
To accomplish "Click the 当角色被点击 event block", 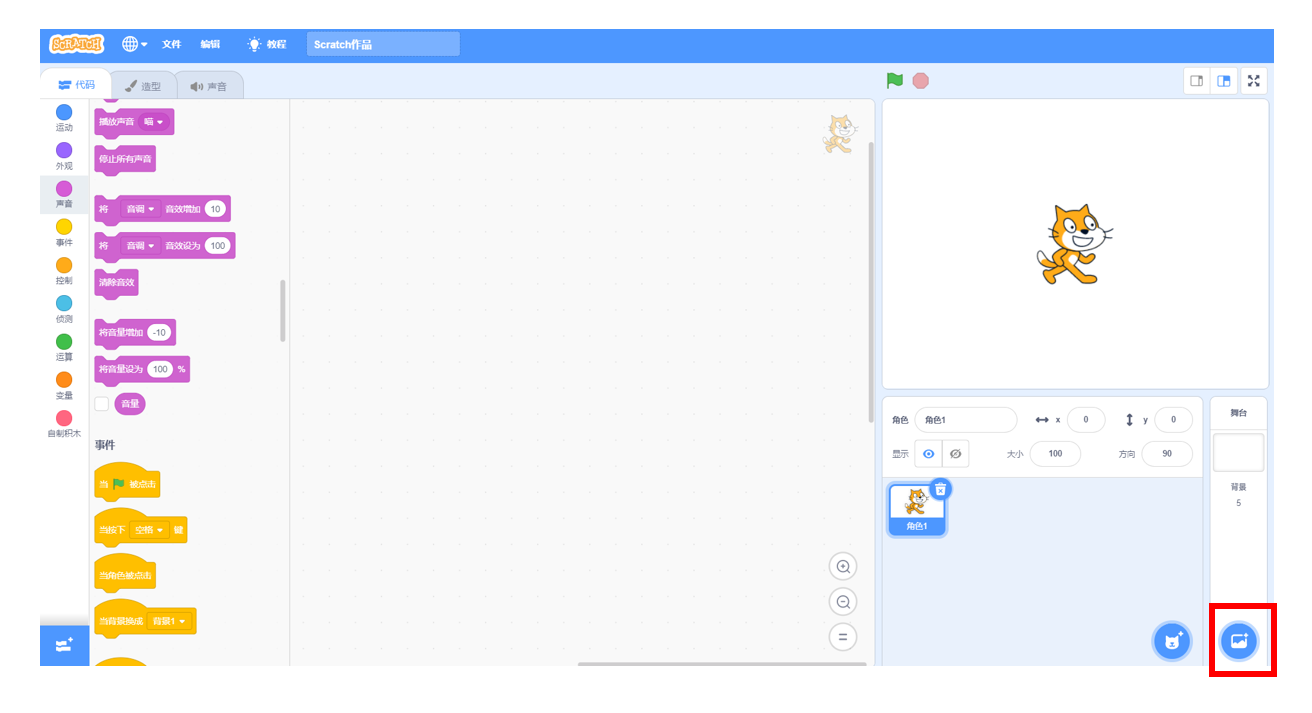I will (126, 575).
